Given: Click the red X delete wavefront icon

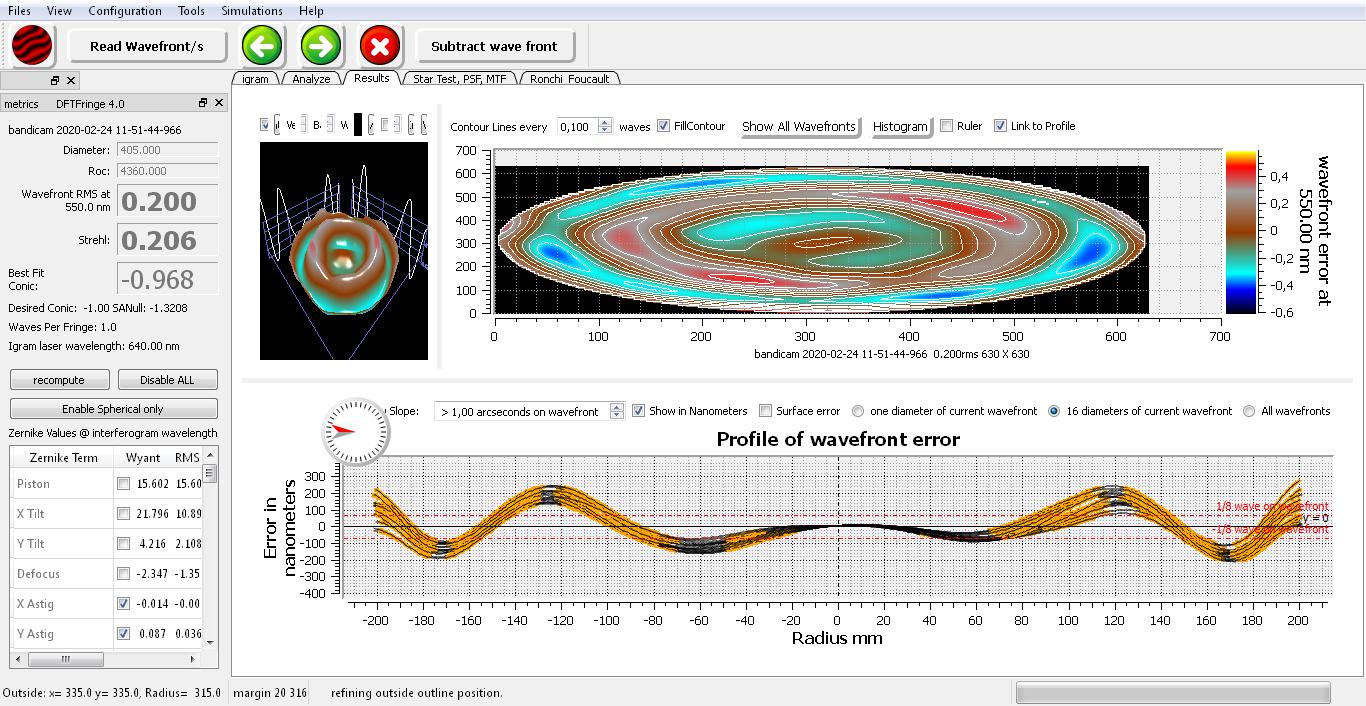Looking at the screenshot, I should click(x=380, y=46).
